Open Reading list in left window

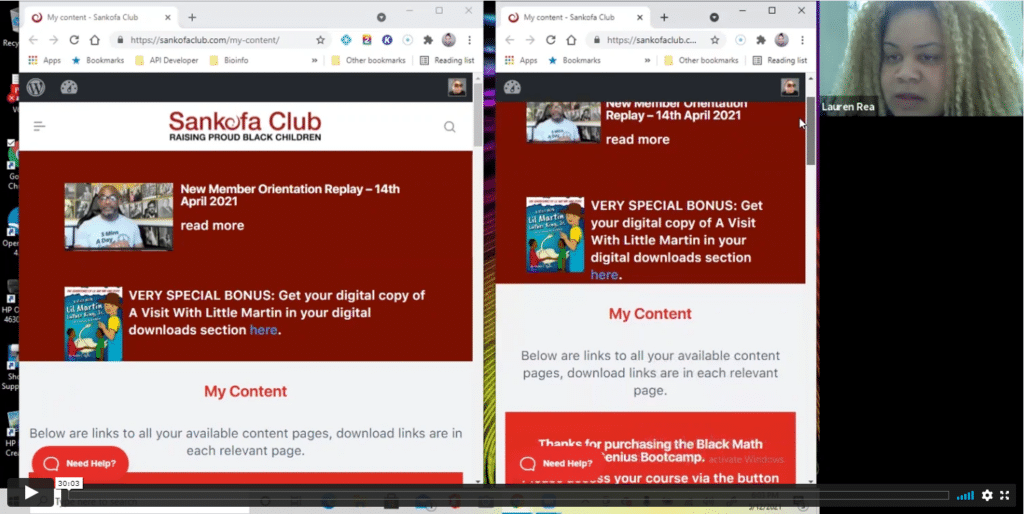(x=447, y=60)
